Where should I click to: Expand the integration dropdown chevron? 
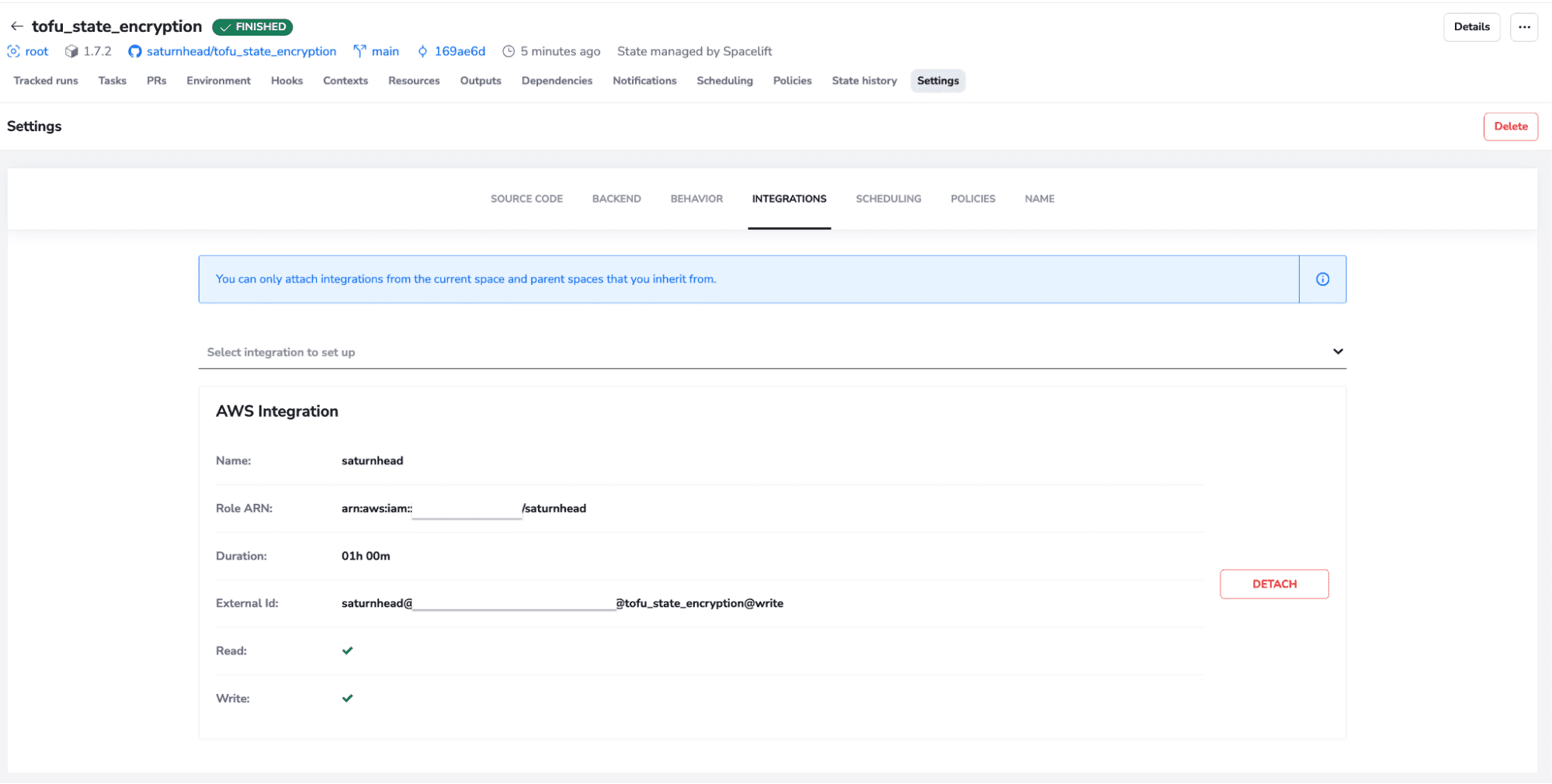click(x=1338, y=352)
